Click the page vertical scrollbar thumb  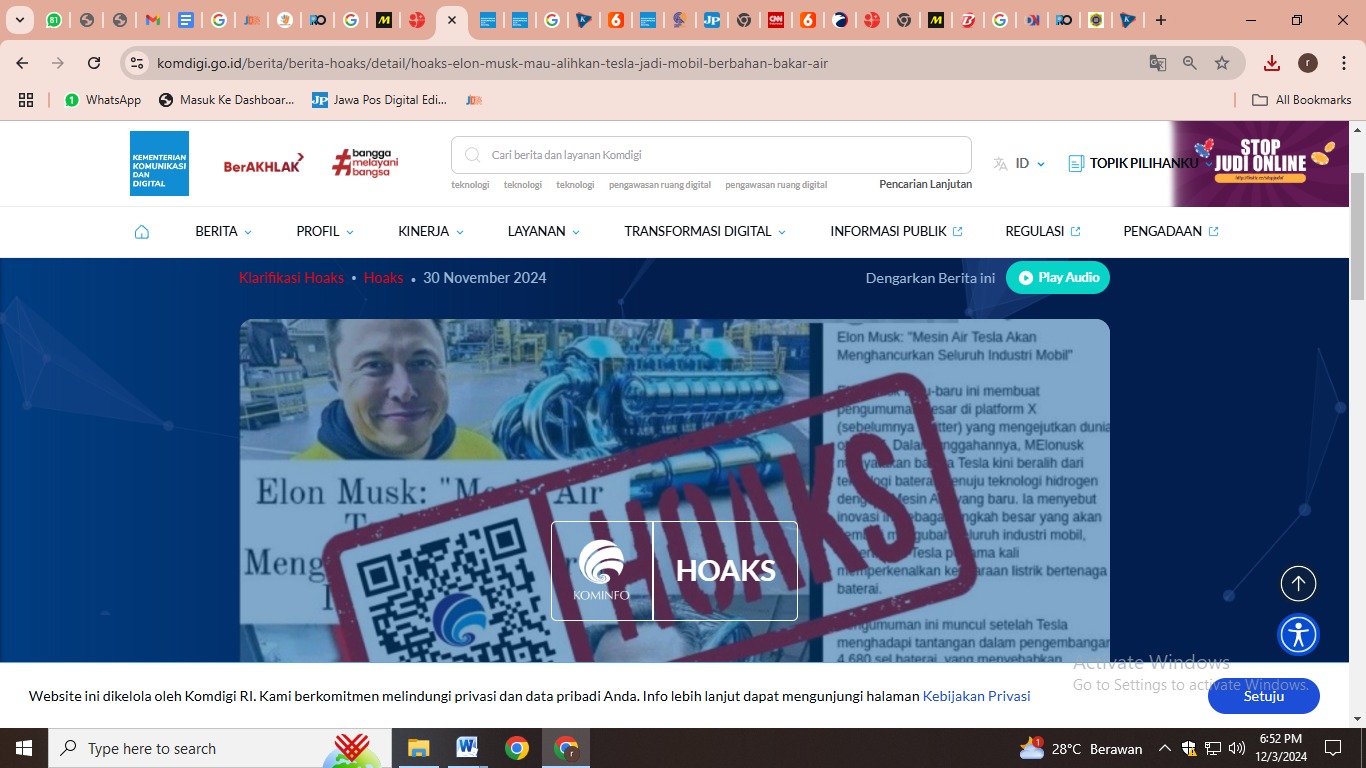pyautogui.click(x=1357, y=235)
